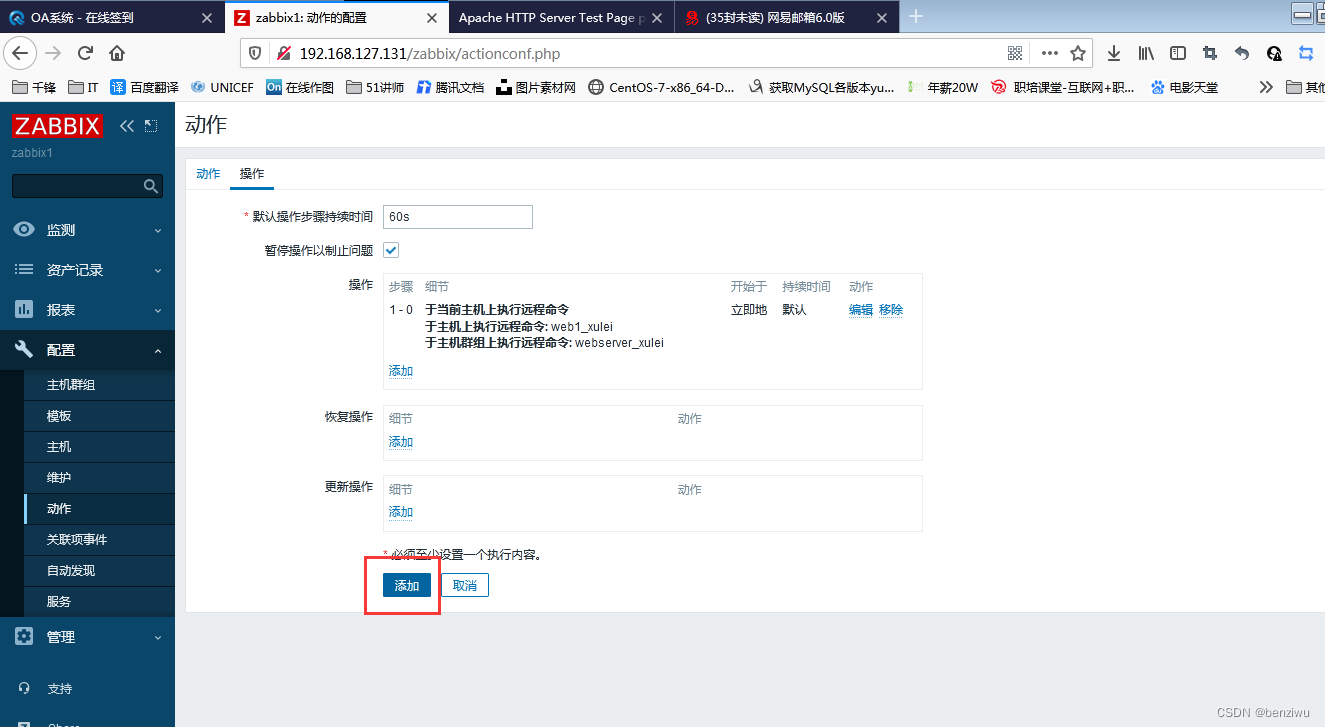This screenshot has width=1325, height=727.
Task: Select the 操作 tab
Action: pyautogui.click(x=252, y=174)
